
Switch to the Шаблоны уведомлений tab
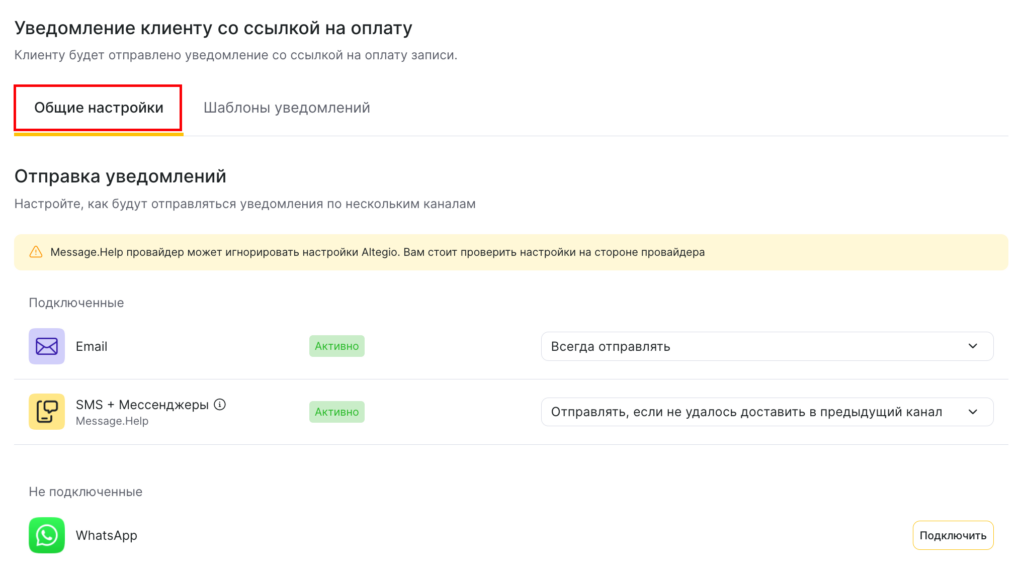(x=286, y=108)
